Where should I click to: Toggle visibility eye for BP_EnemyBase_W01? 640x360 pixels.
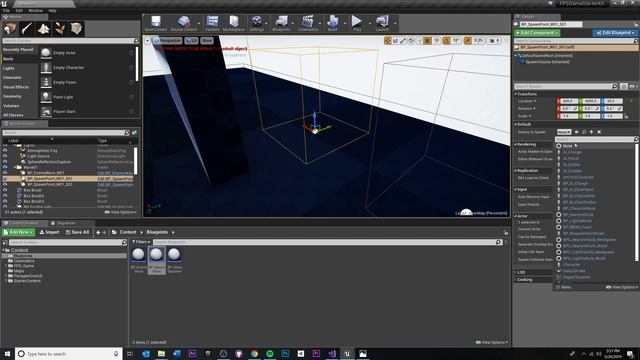pyautogui.click(x=5, y=173)
